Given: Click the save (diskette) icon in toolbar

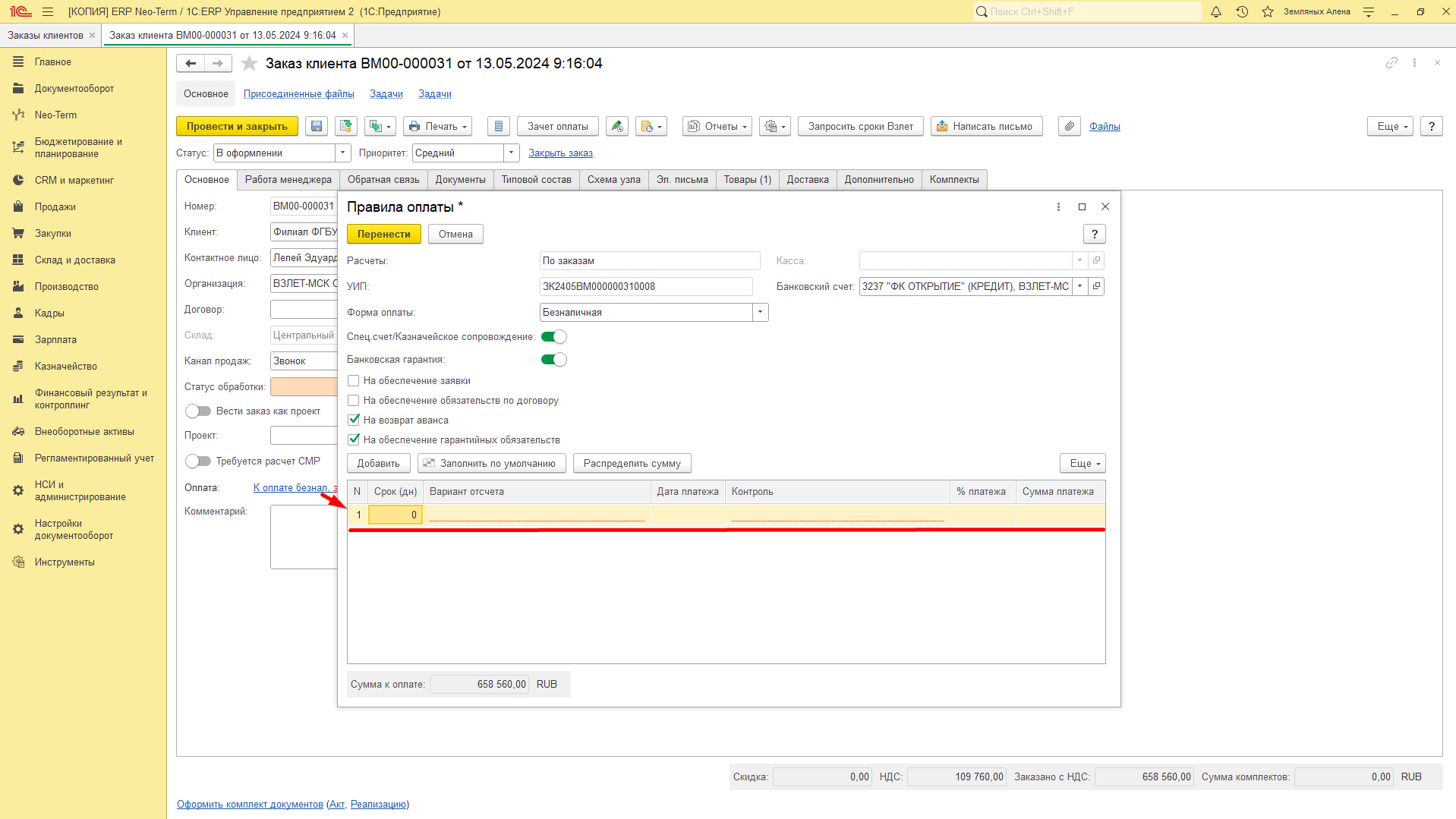Looking at the screenshot, I should [317, 127].
